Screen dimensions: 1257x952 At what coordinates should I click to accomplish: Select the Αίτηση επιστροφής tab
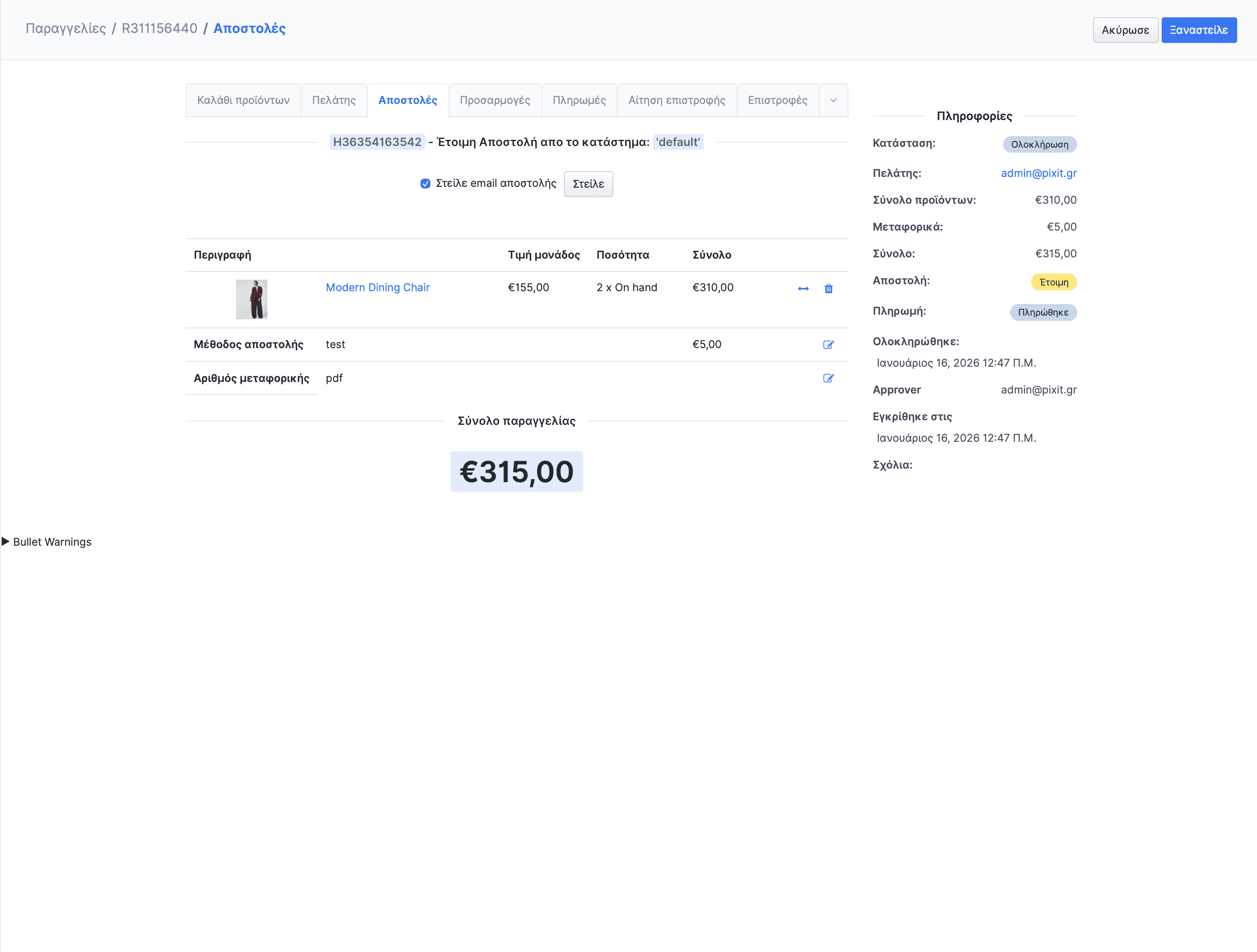tap(676, 101)
